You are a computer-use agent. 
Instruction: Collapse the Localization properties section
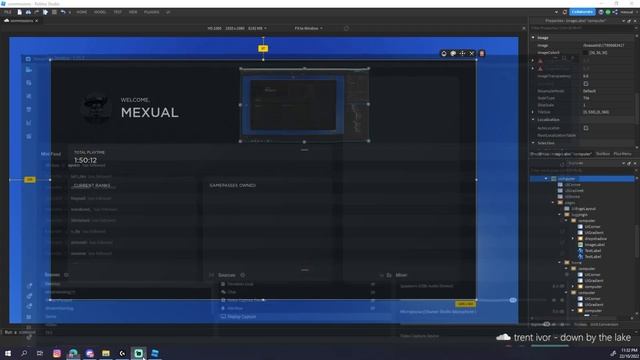pyautogui.click(x=533, y=120)
